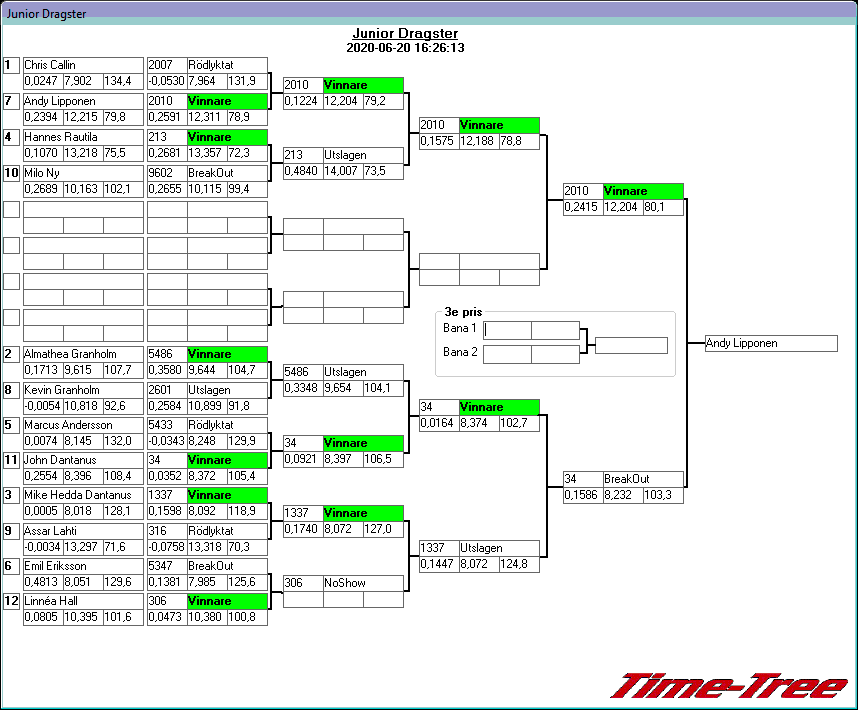Click the 2020-06-20 16:26:13 timestamp
Viewport: 858px width, 710px height.
coord(404,47)
